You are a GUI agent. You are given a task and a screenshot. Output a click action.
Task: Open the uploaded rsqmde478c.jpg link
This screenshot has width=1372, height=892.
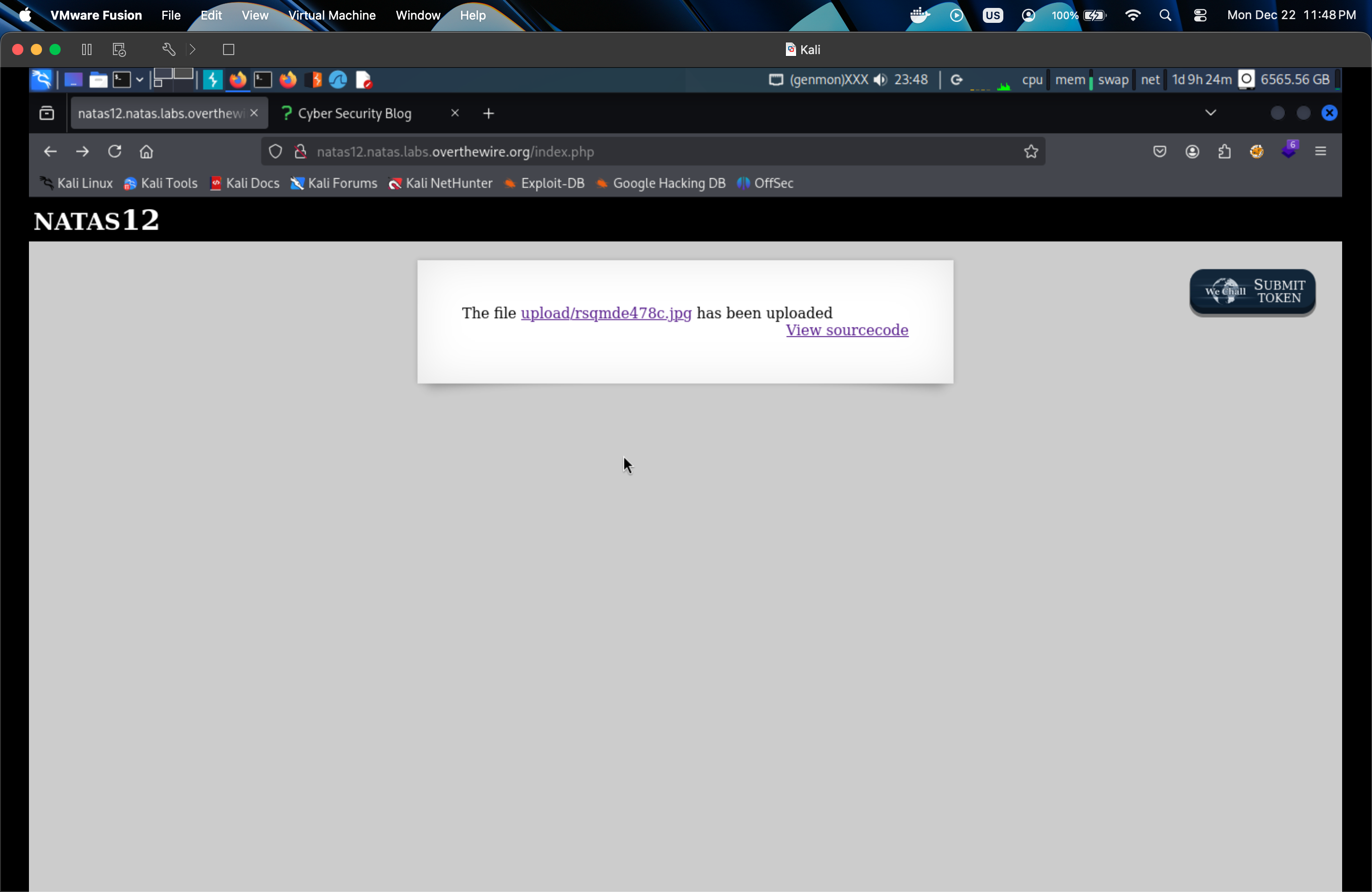[606, 313]
